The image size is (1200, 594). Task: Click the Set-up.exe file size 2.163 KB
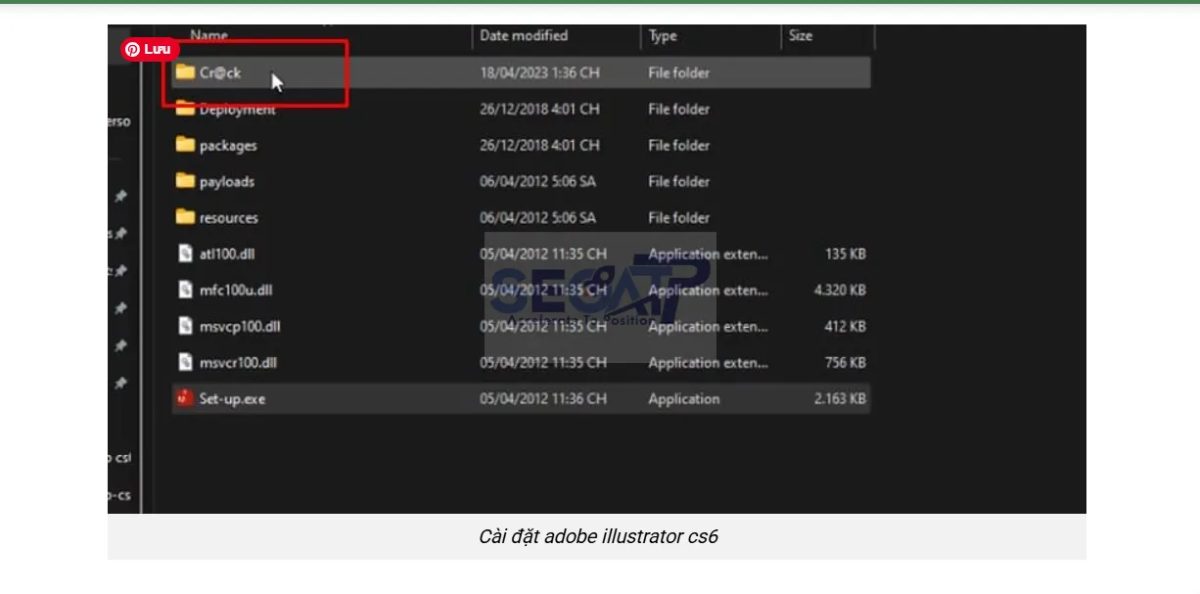click(839, 398)
